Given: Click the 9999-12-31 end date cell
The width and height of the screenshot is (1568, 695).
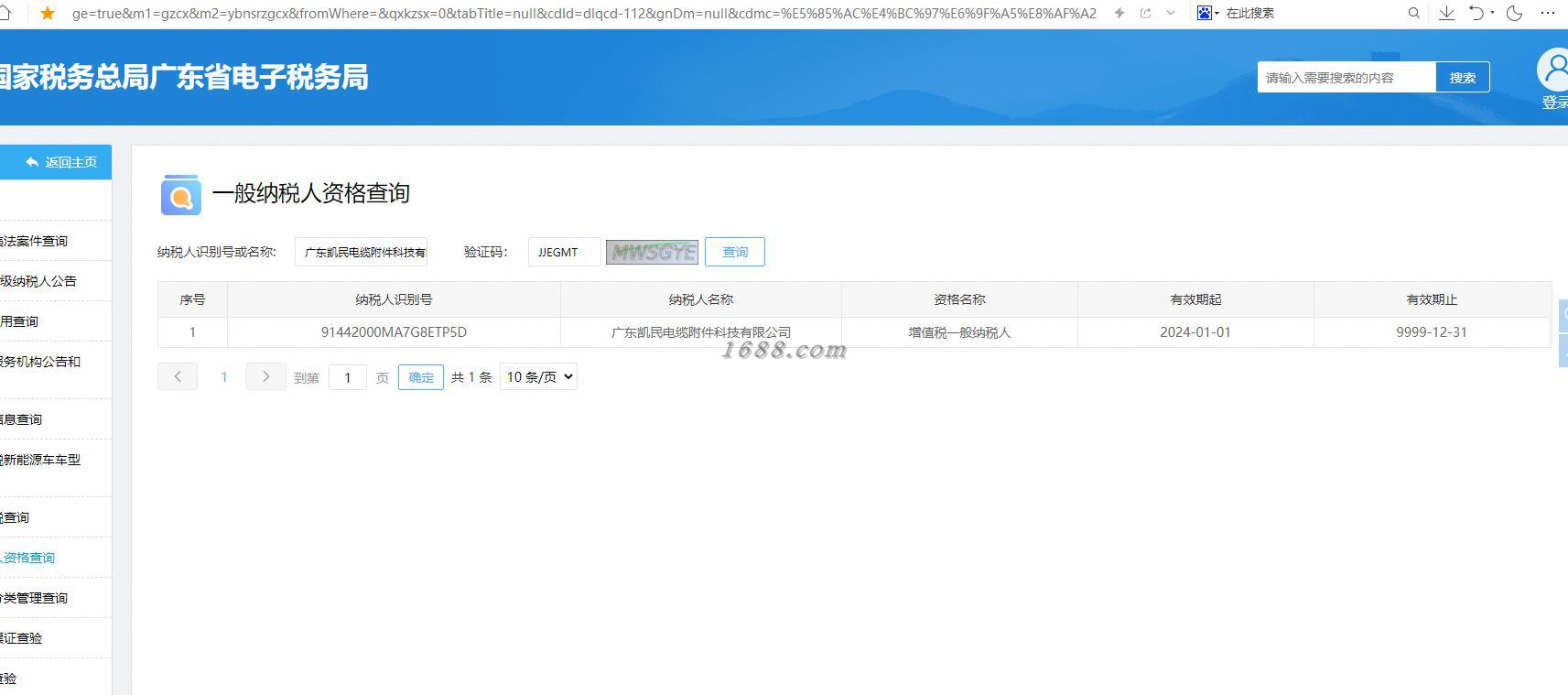Looking at the screenshot, I should pyautogui.click(x=1432, y=332).
